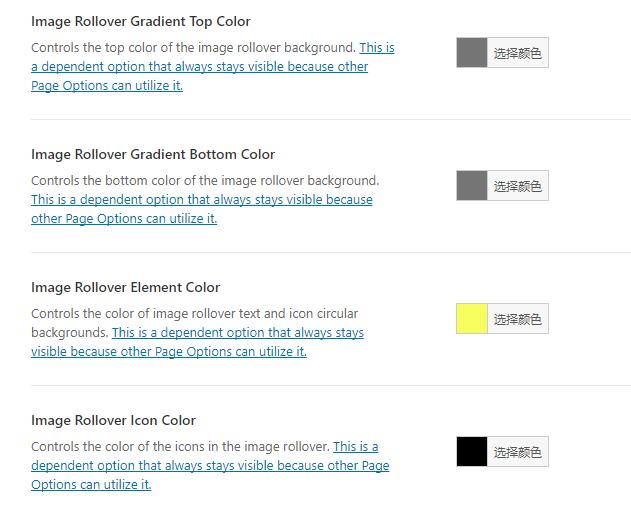The width and height of the screenshot is (631, 515).
Task: Click description text 'Controls the bottom color'
Action: 205,181
